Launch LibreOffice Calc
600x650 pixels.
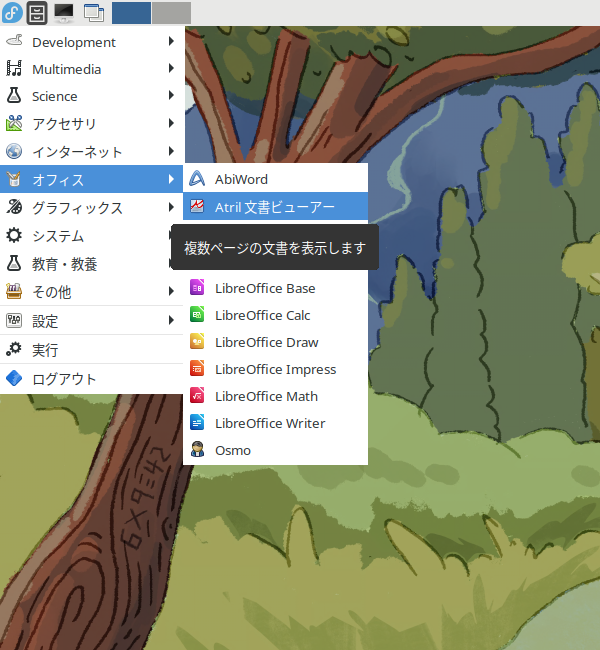tap(275, 315)
